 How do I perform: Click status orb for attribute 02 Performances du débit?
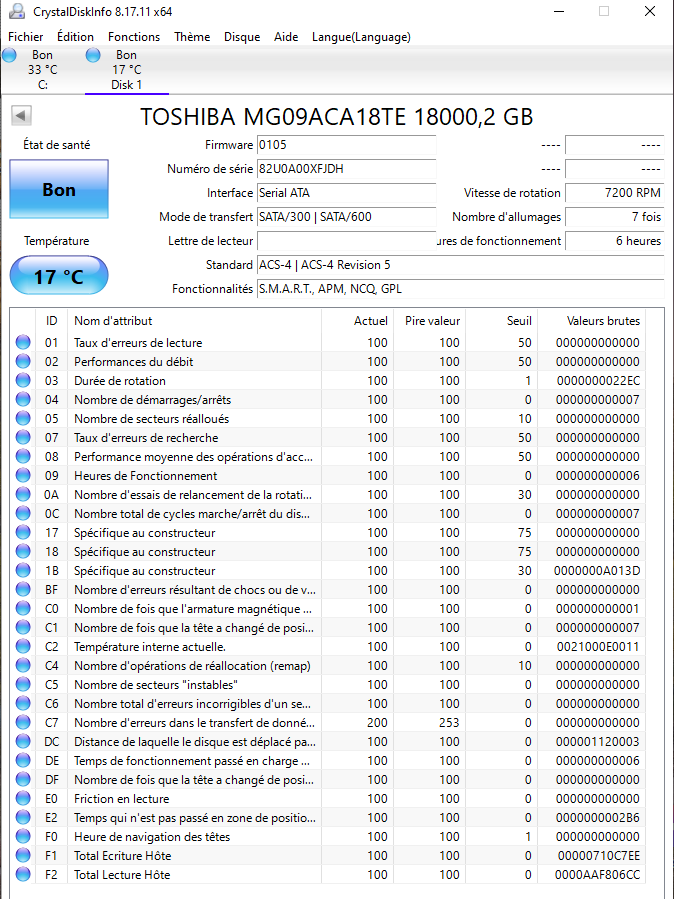[23, 362]
